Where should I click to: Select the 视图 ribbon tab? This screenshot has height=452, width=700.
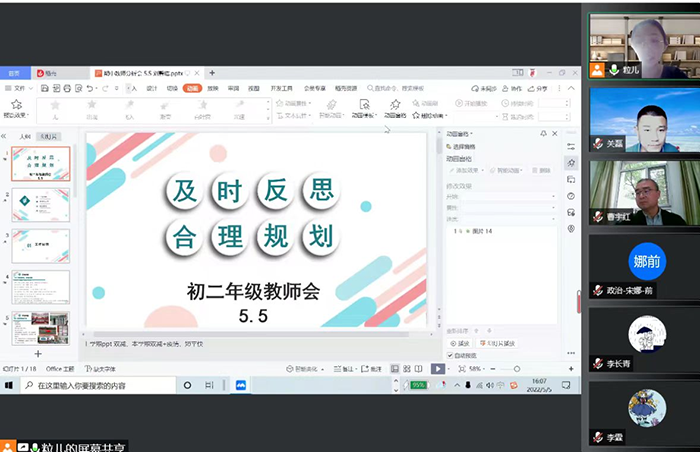[x=254, y=88]
